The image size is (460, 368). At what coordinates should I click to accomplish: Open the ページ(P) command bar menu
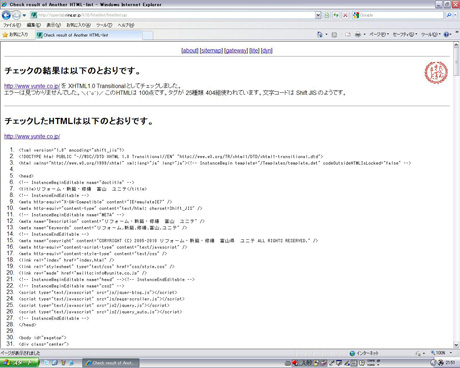tap(379, 34)
